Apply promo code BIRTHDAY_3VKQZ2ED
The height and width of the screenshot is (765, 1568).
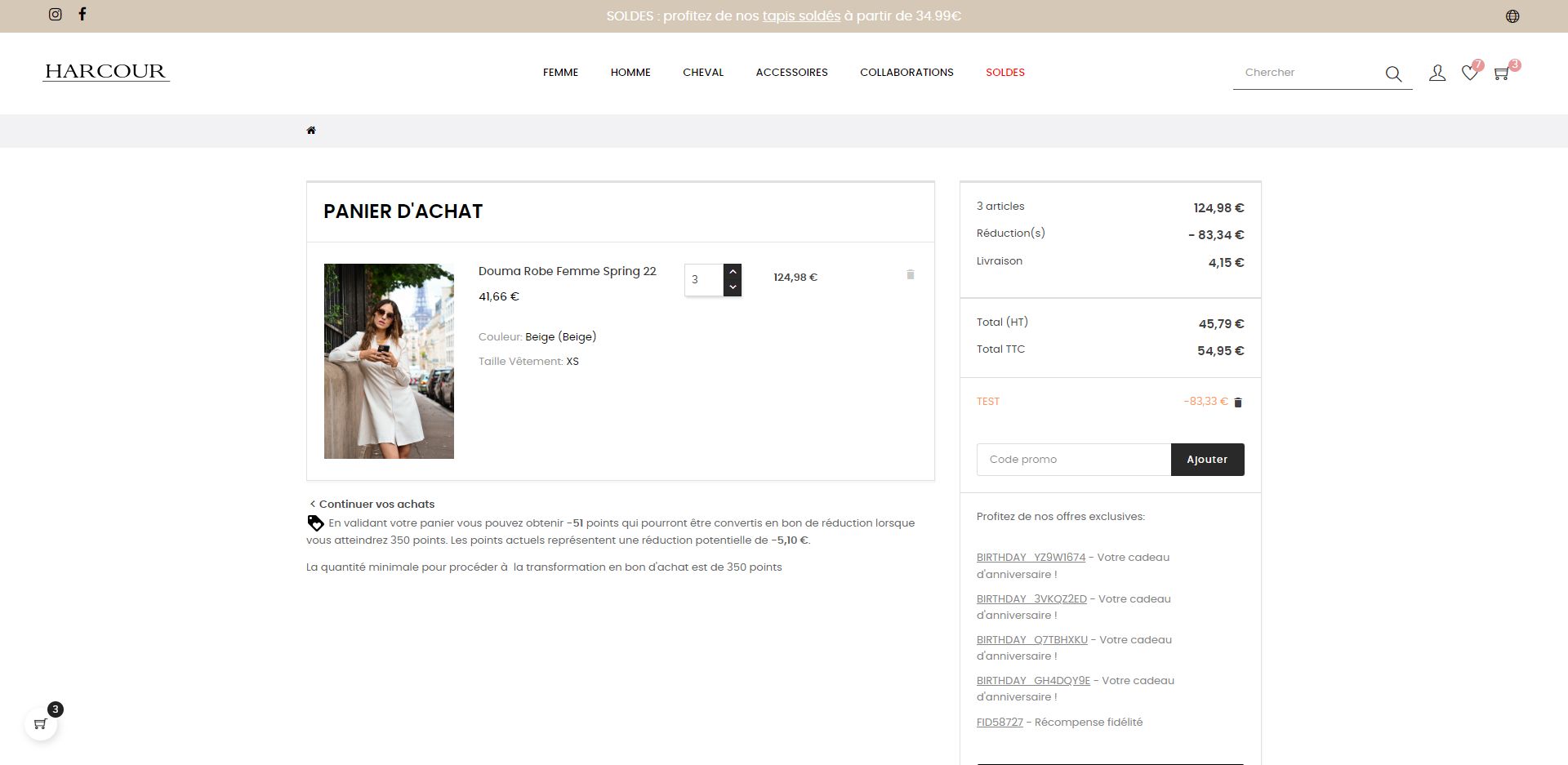(1031, 599)
